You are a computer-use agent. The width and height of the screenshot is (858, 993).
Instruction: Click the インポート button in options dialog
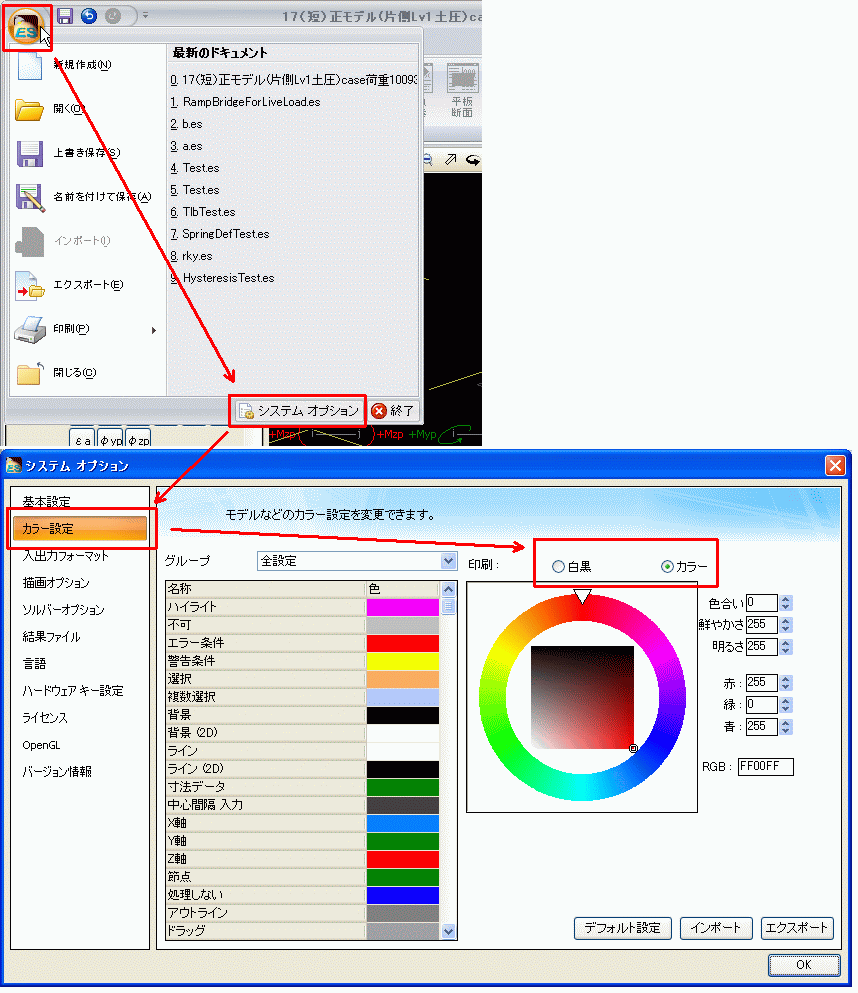tap(716, 928)
